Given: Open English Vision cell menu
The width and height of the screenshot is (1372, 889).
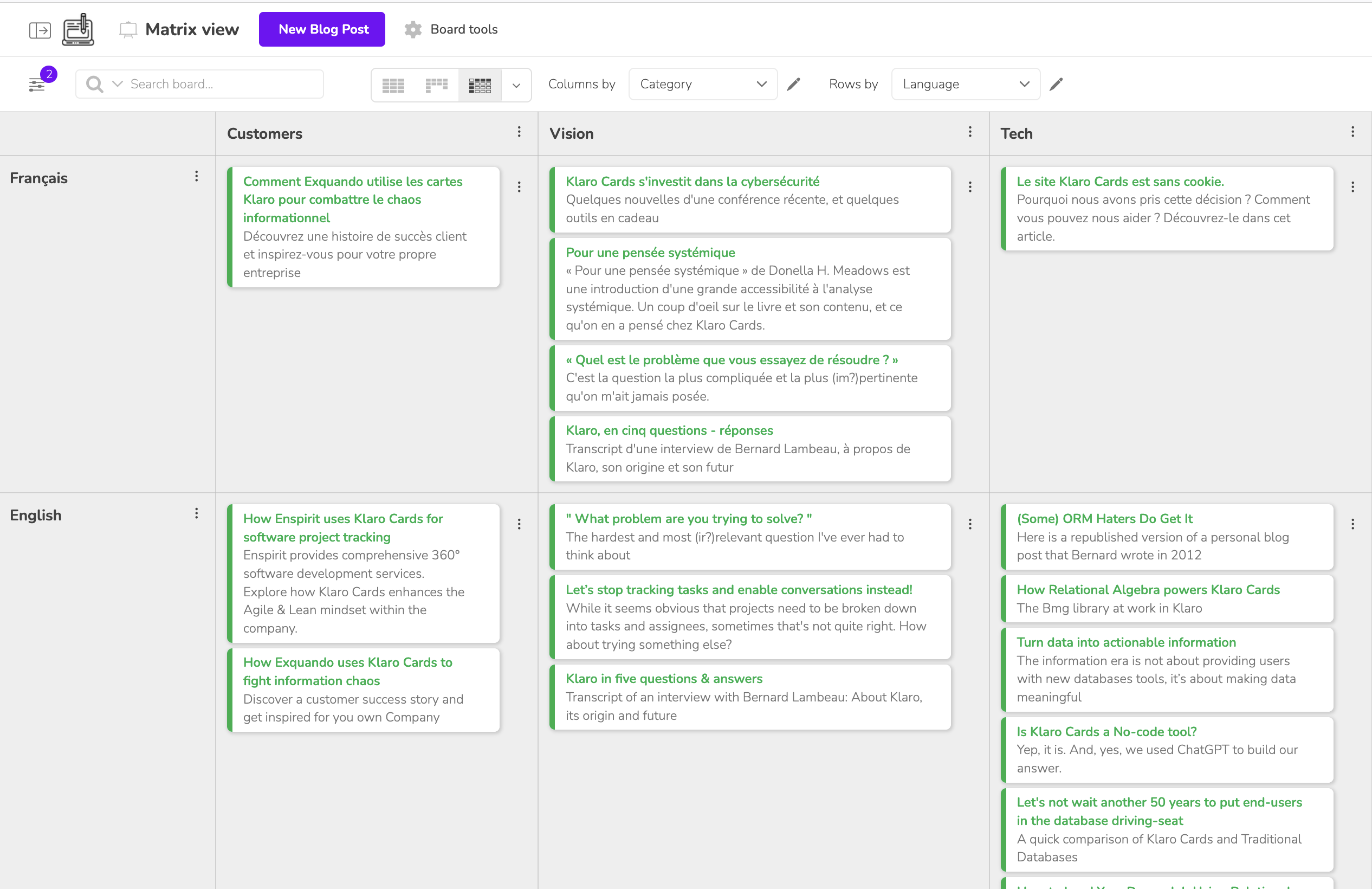Looking at the screenshot, I should [970, 524].
